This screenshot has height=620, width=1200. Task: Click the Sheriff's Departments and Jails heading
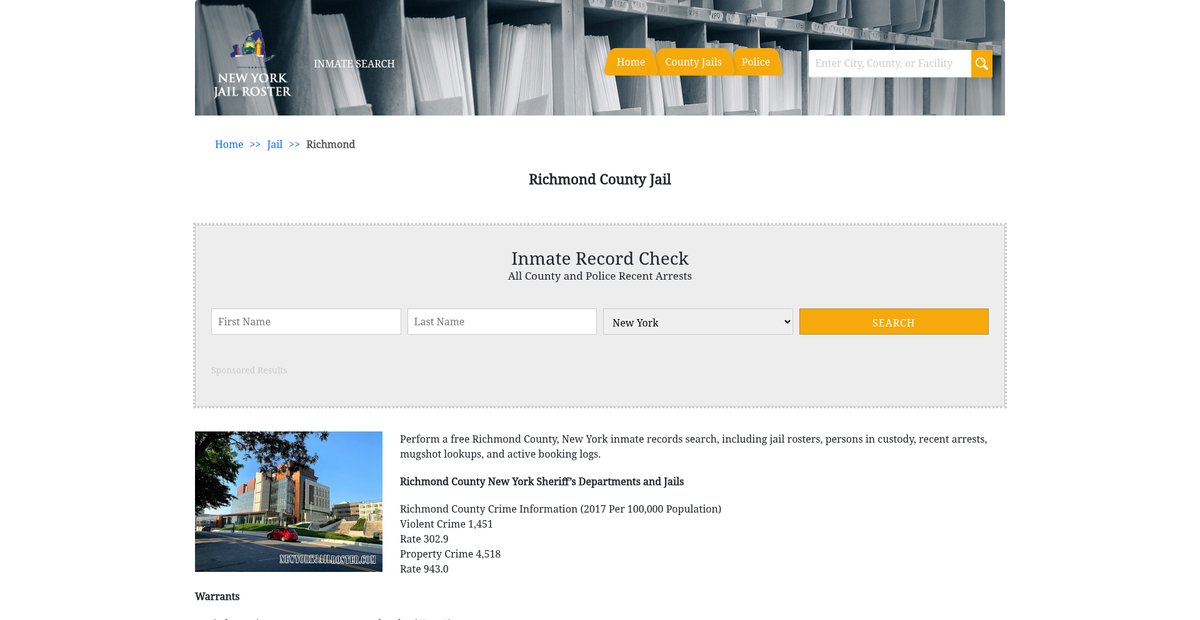point(542,482)
